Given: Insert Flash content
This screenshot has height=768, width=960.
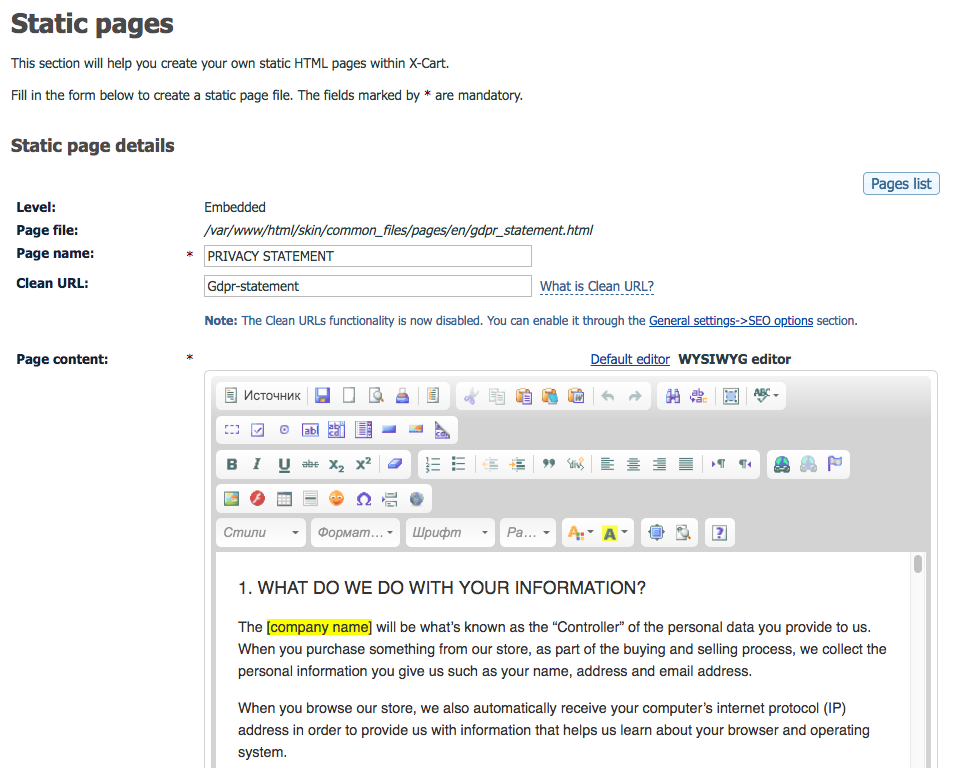Looking at the screenshot, I should [x=258, y=499].
